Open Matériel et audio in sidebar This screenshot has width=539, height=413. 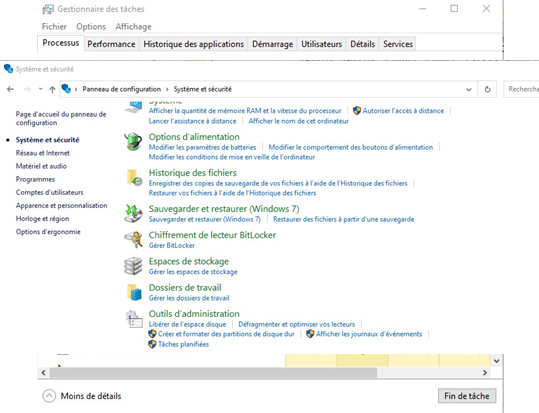click(41, 166)
